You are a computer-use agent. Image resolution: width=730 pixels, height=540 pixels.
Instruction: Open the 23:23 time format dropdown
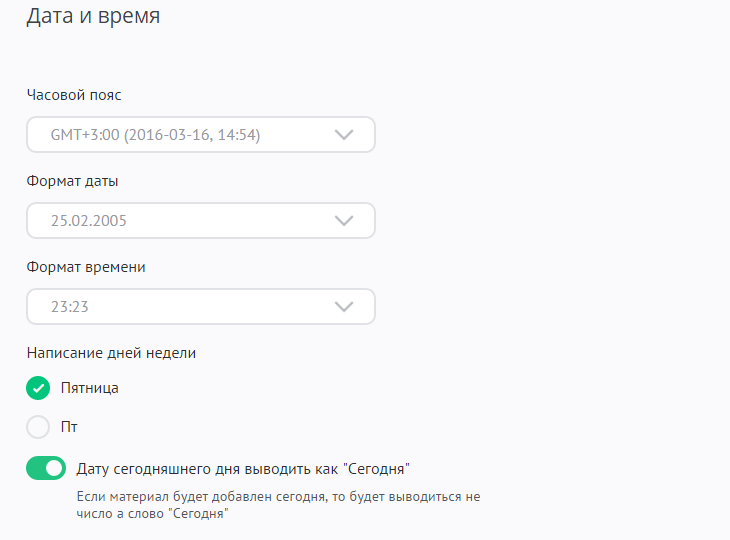coord(200,306)
